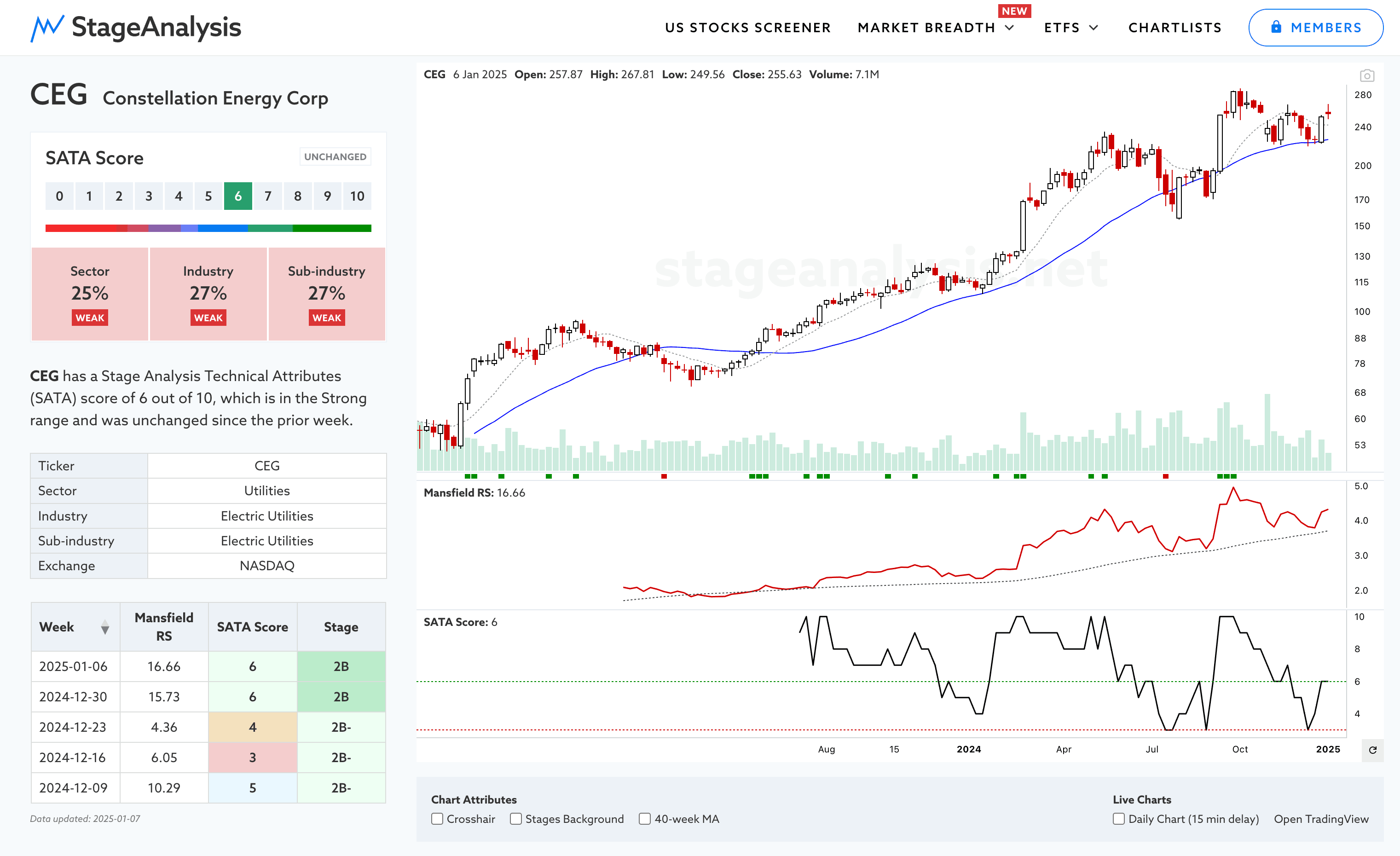Screen dimensions: 1400x856
Task: Open the Members button
Action: (x=1315, y=27)
